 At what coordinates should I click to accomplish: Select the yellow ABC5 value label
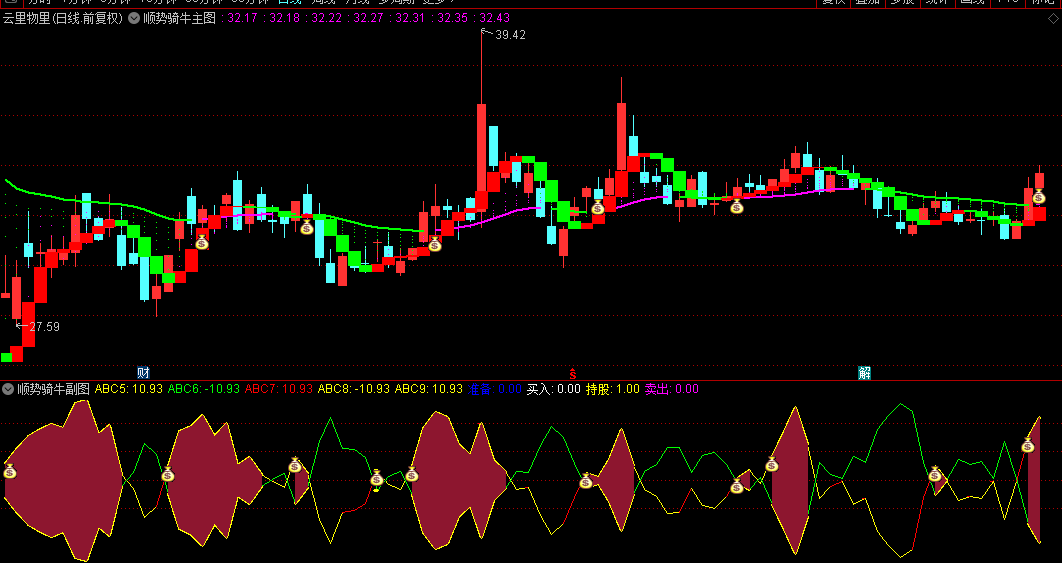128,389
